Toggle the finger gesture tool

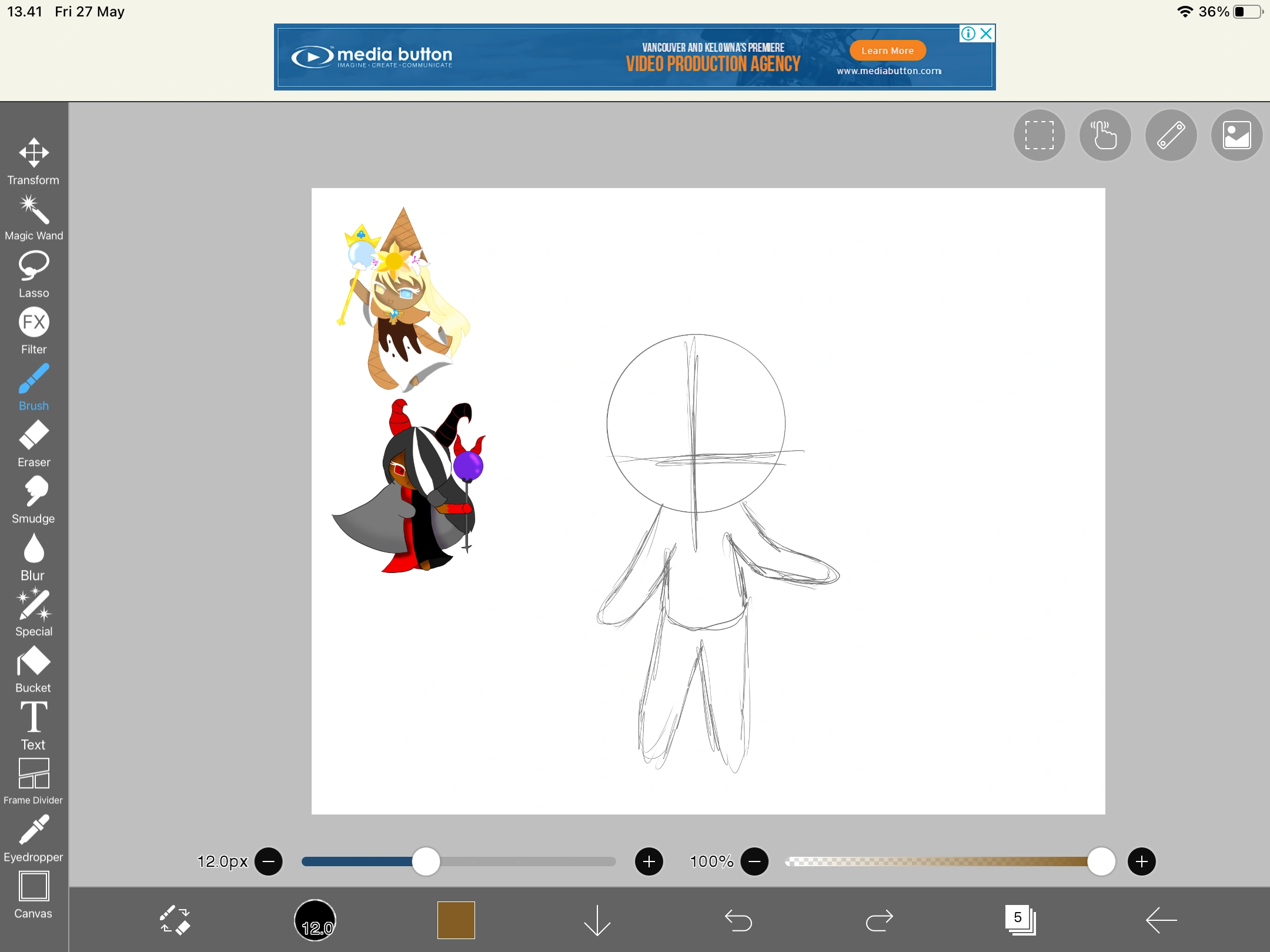pos(1105,135)
